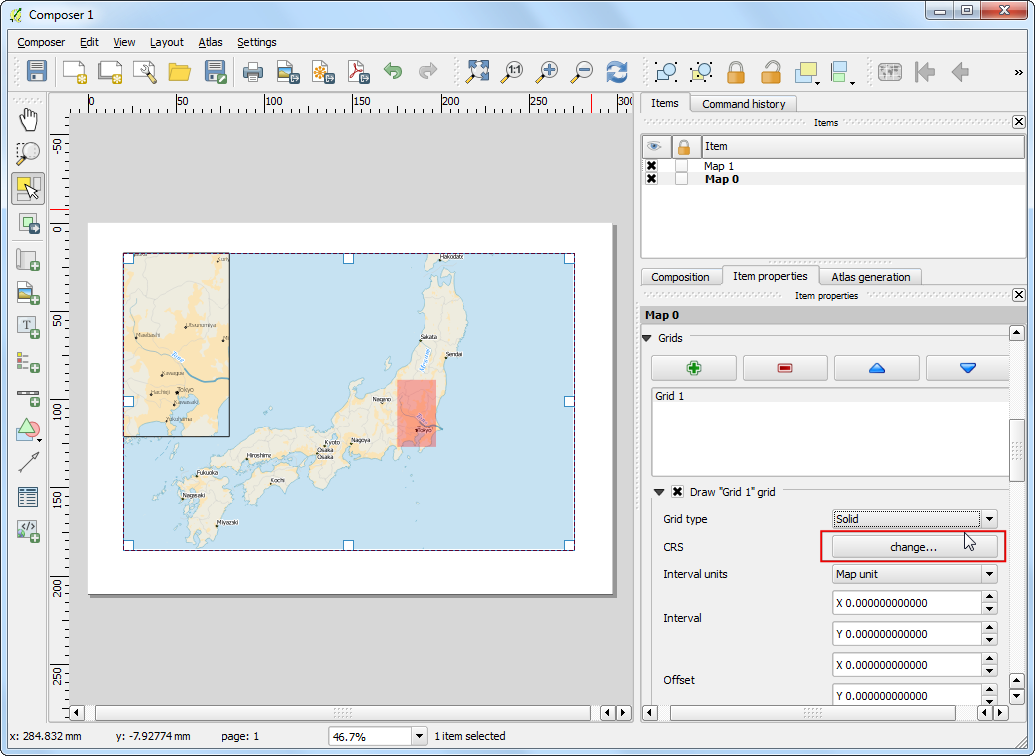Click the item properties horizontal scrollbar handle
Image resolution: width=1035 pixels, height=756 pixels.
click(813, 713)
